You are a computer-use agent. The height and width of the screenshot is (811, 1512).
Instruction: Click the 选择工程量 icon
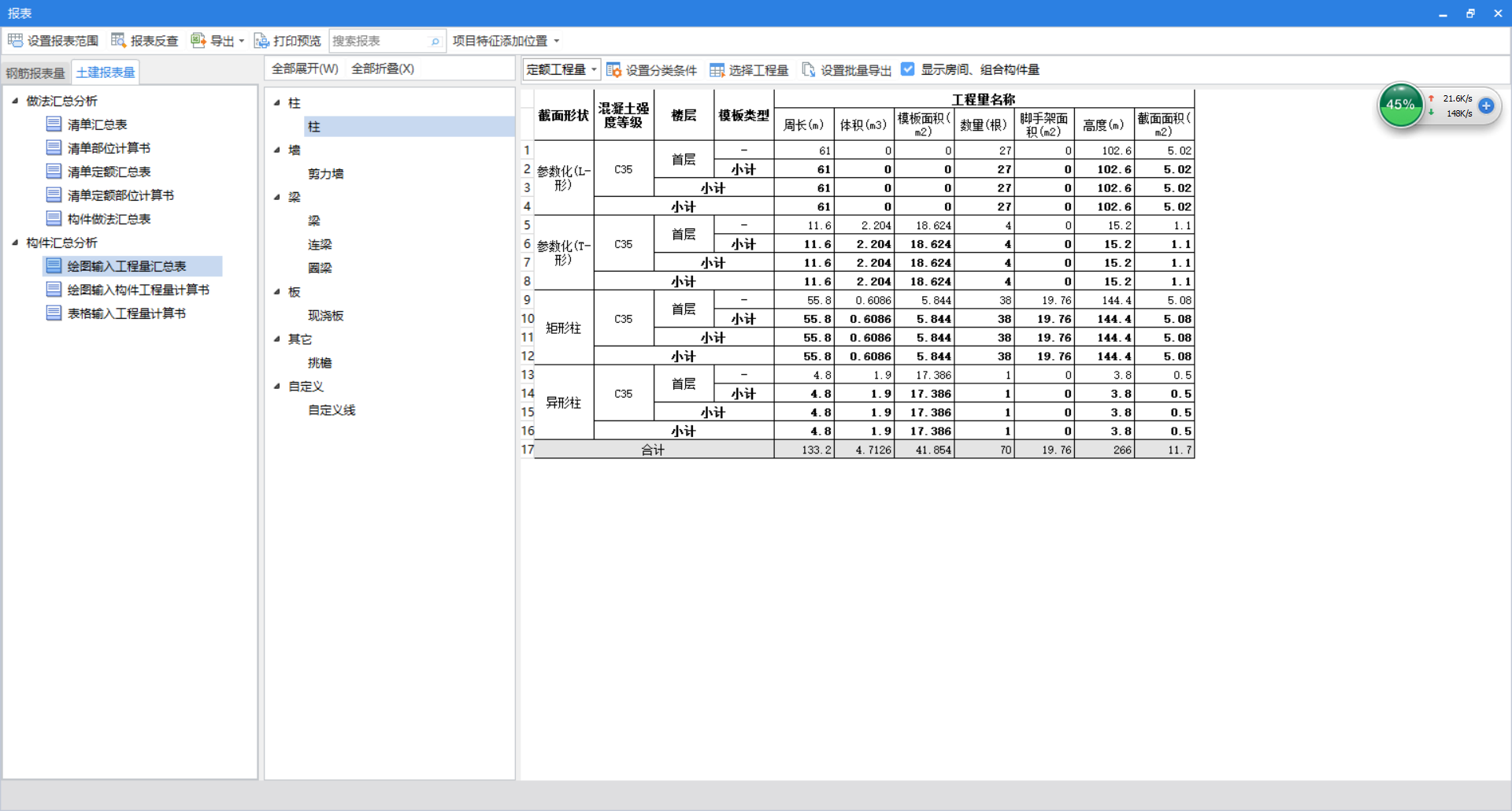click(717, 70)
